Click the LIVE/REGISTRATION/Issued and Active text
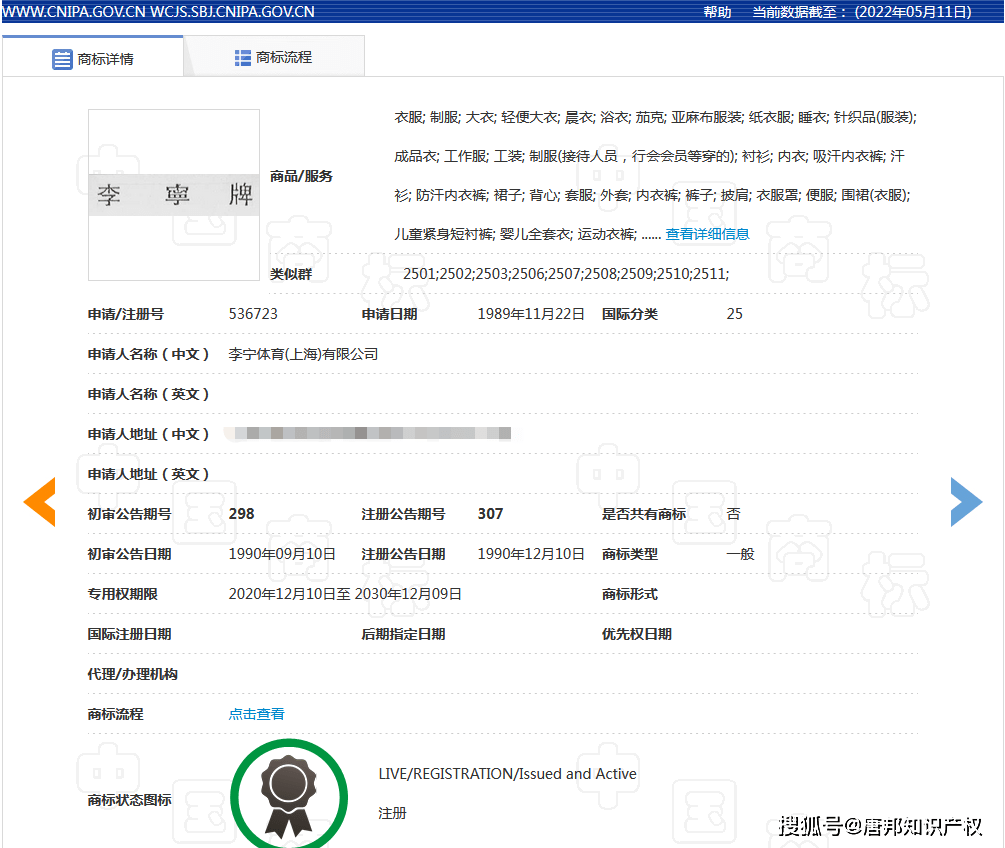 (507, 774)
